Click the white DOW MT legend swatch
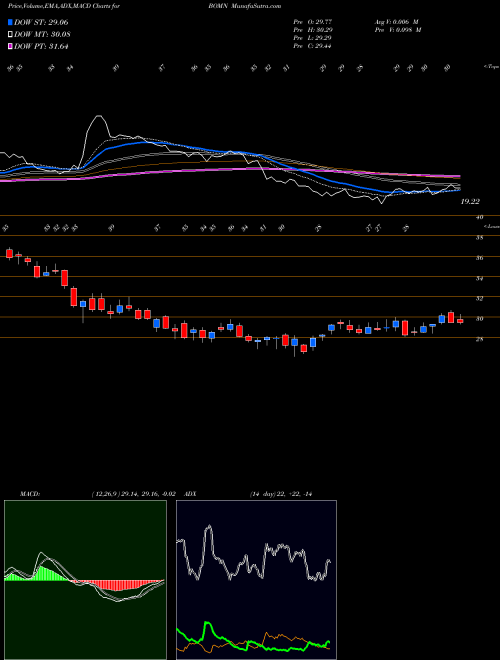Image resolution: width=500 pixels, height=660 pixels. (x=10, y=35)
